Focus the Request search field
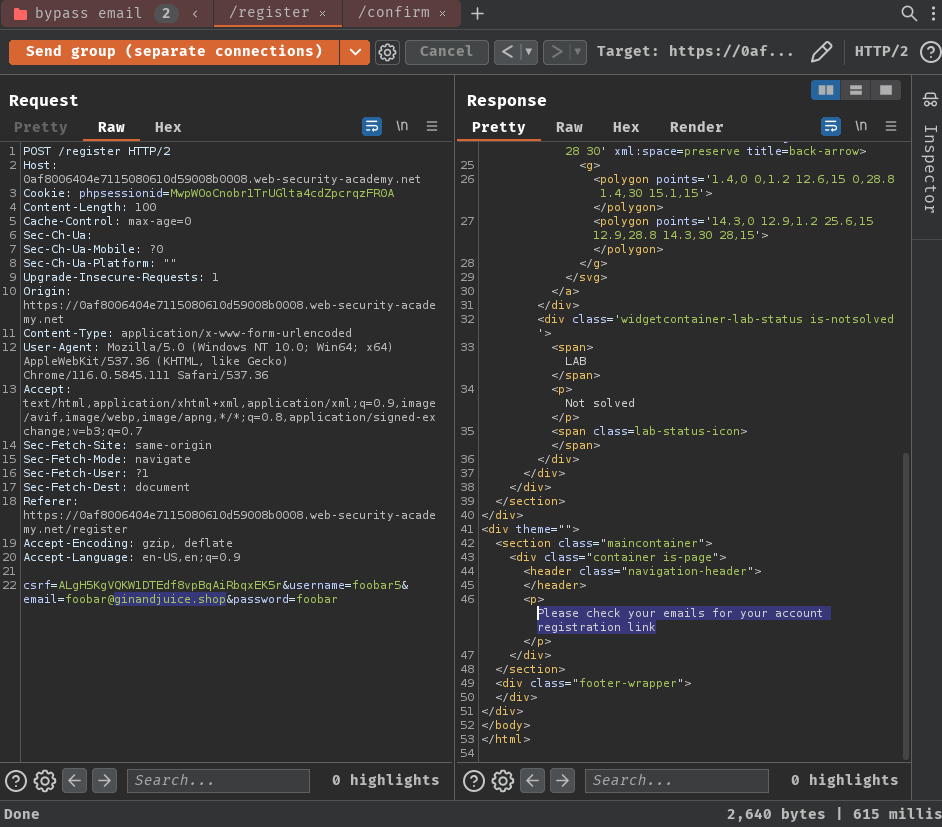 (x=218, y=781)
